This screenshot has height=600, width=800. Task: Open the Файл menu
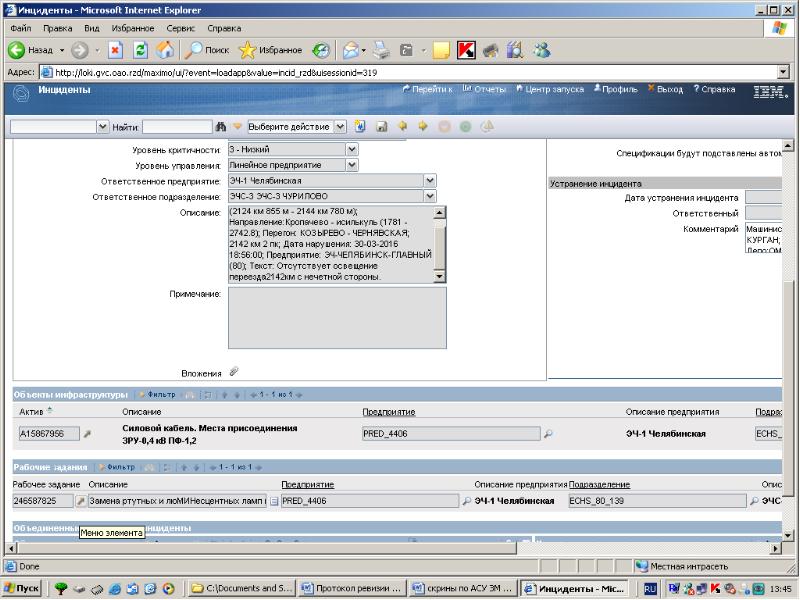[x=21, y=28]
